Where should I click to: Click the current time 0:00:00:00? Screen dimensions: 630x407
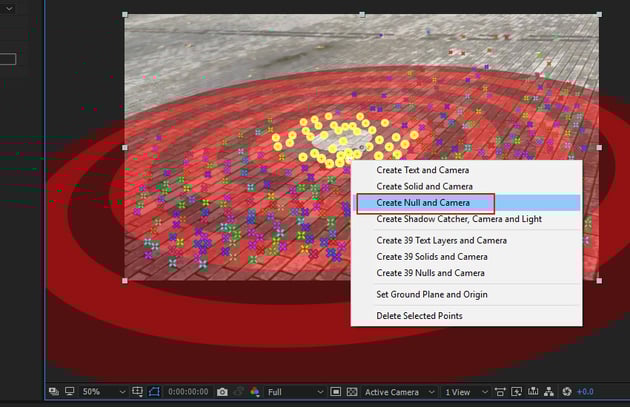188,392
